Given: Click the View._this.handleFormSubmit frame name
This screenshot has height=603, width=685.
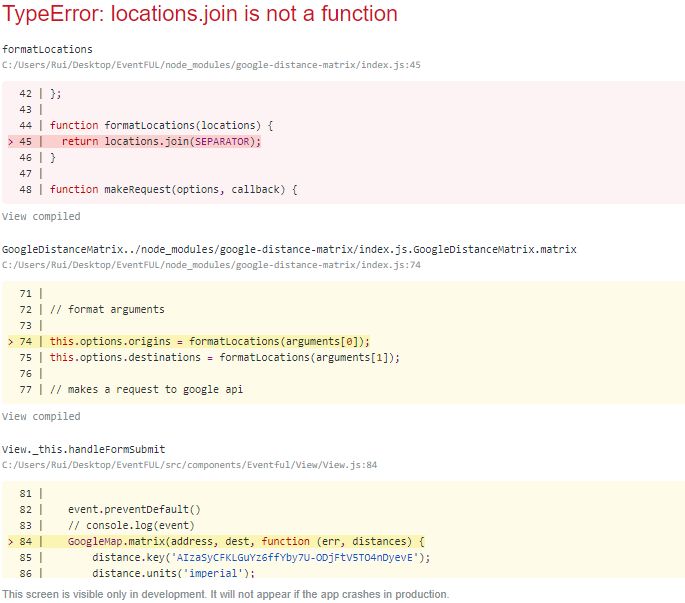Looking at the screenshot, I should click(83, 449).
